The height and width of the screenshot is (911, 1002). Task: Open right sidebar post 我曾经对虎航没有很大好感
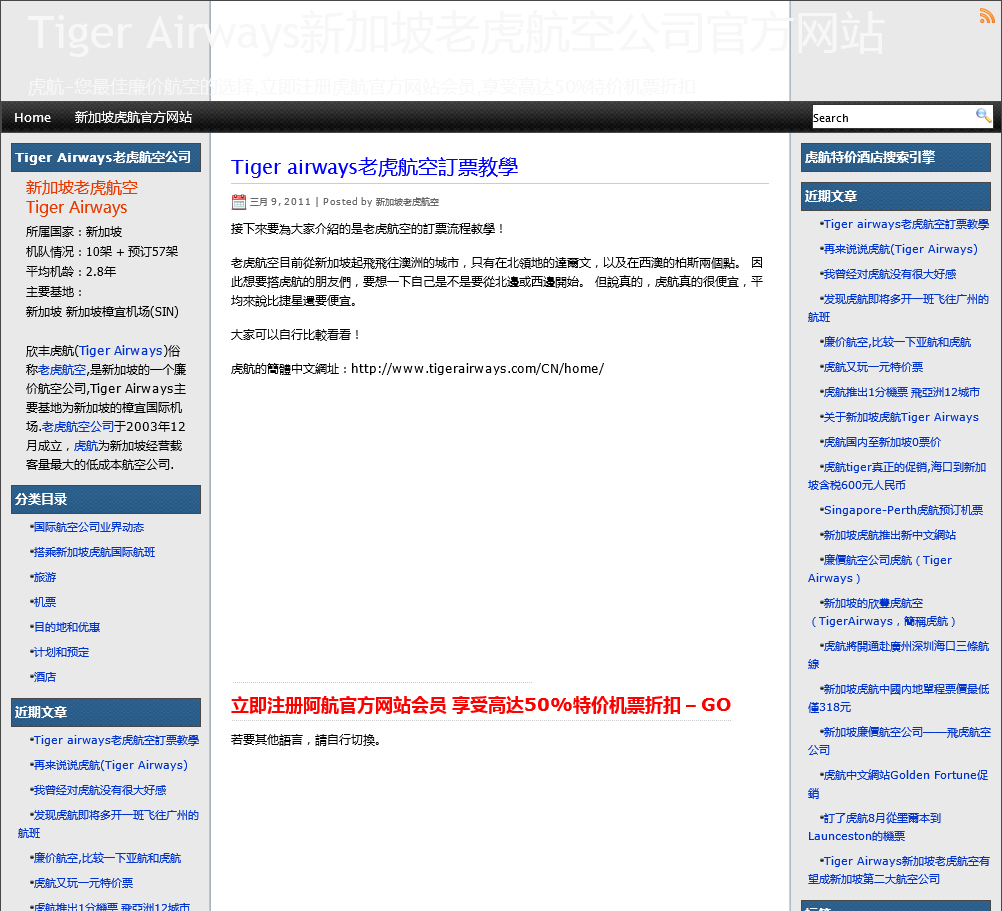click(x=890, y=274)
